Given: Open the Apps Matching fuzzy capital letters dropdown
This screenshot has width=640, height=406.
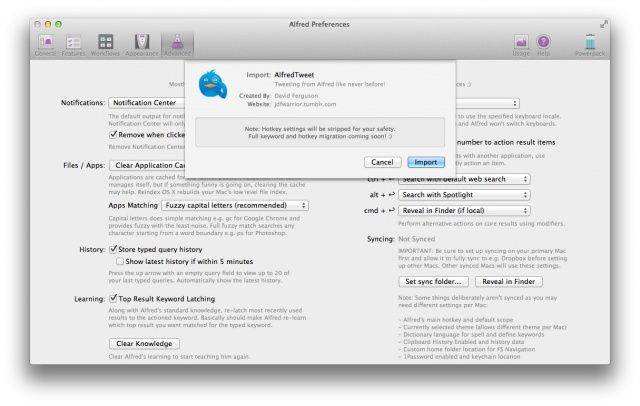Looking at the screenshot, I should 235,205.
